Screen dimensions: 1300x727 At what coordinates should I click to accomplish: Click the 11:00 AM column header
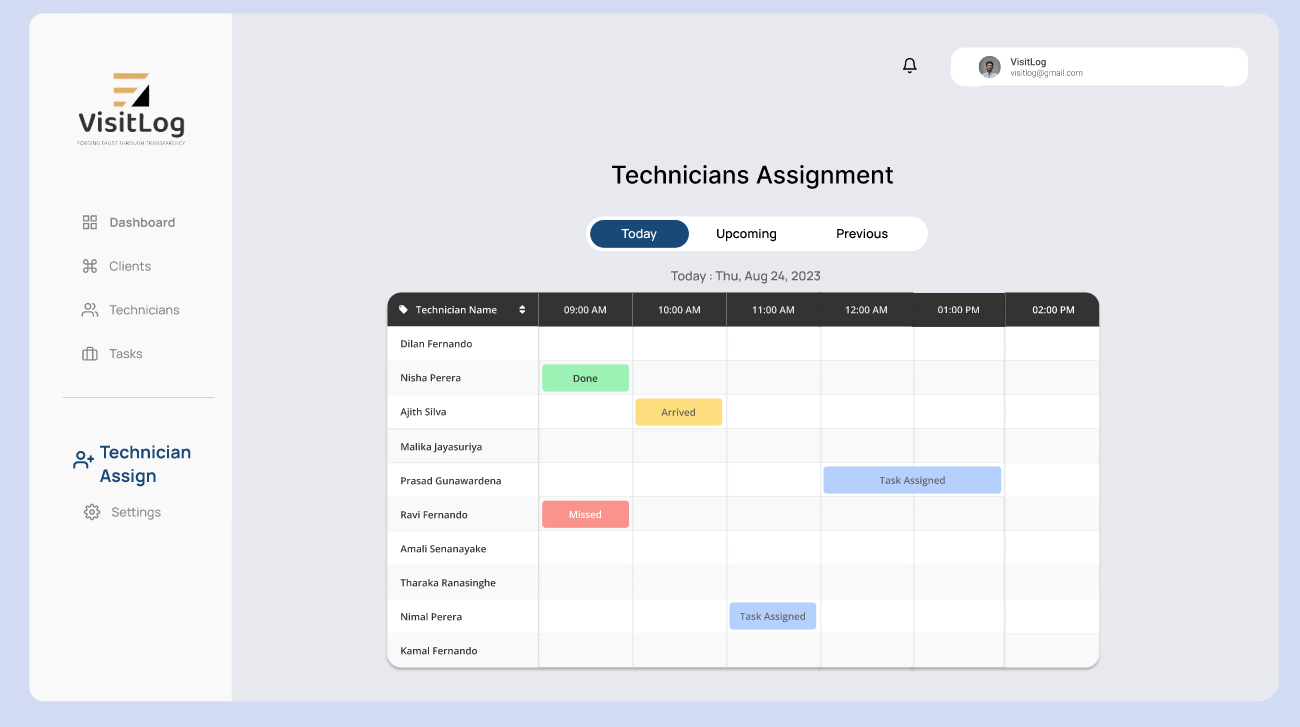click(773, 310)
